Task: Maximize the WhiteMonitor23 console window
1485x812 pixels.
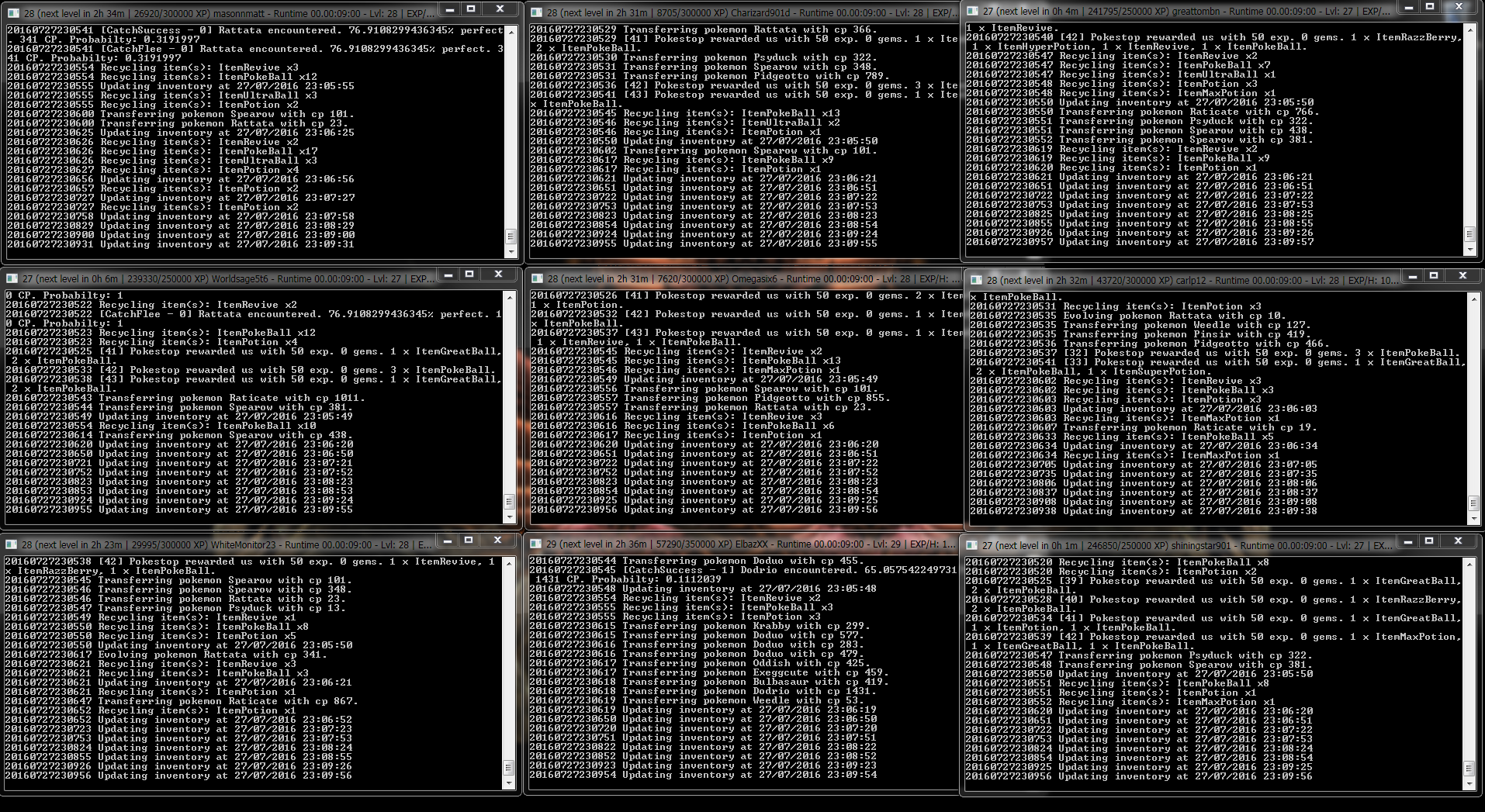Action: 469,541
